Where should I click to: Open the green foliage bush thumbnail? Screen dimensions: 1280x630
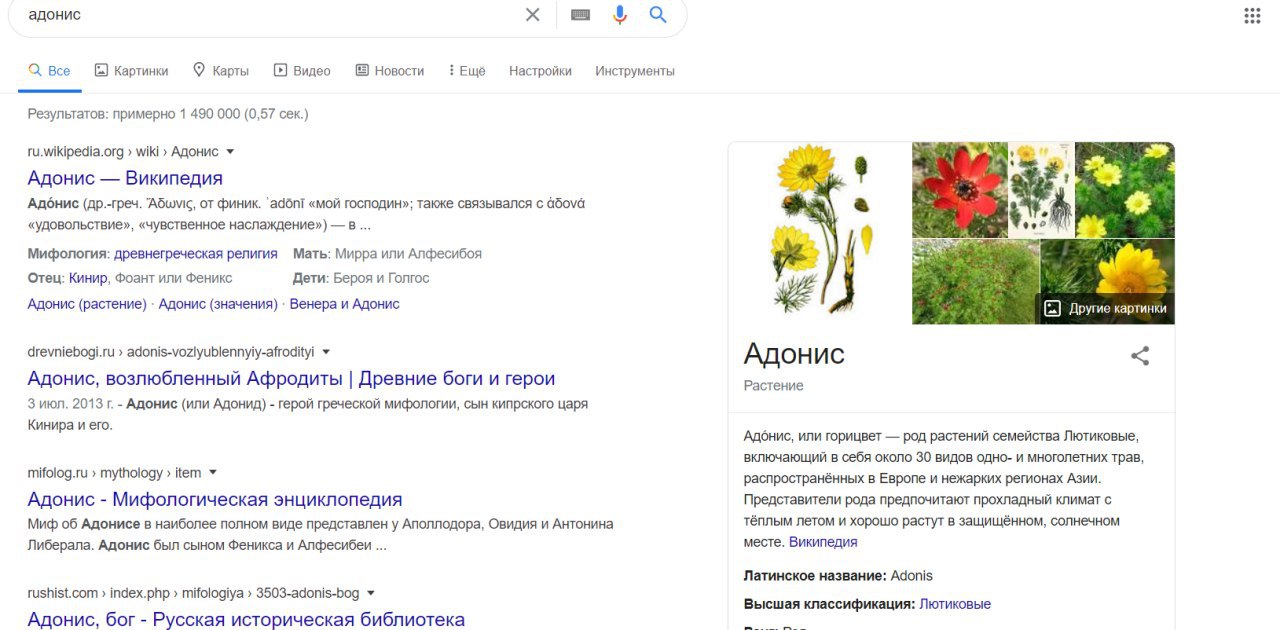click(x=975, y=281)
